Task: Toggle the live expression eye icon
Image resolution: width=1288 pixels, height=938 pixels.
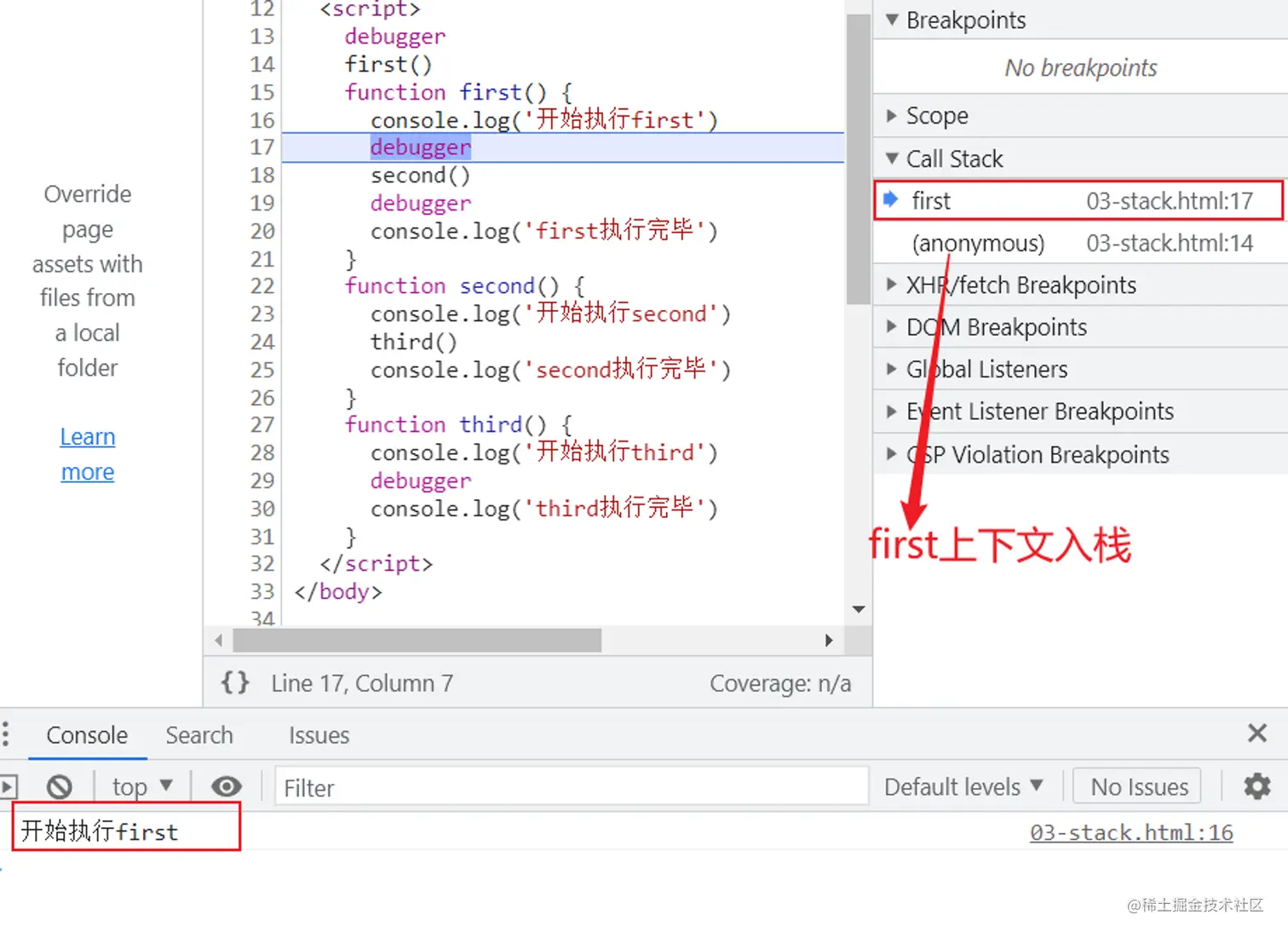Action: [x=226, y=786]
